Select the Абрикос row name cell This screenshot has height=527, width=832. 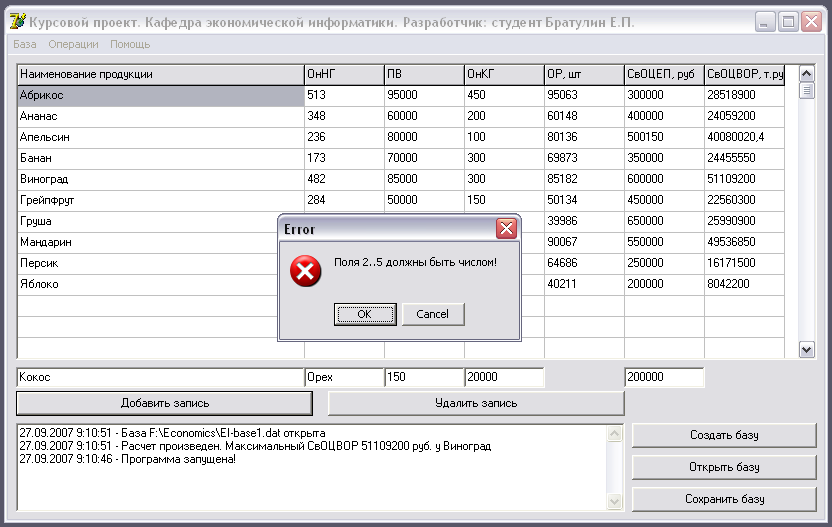(x=160, y=96)
